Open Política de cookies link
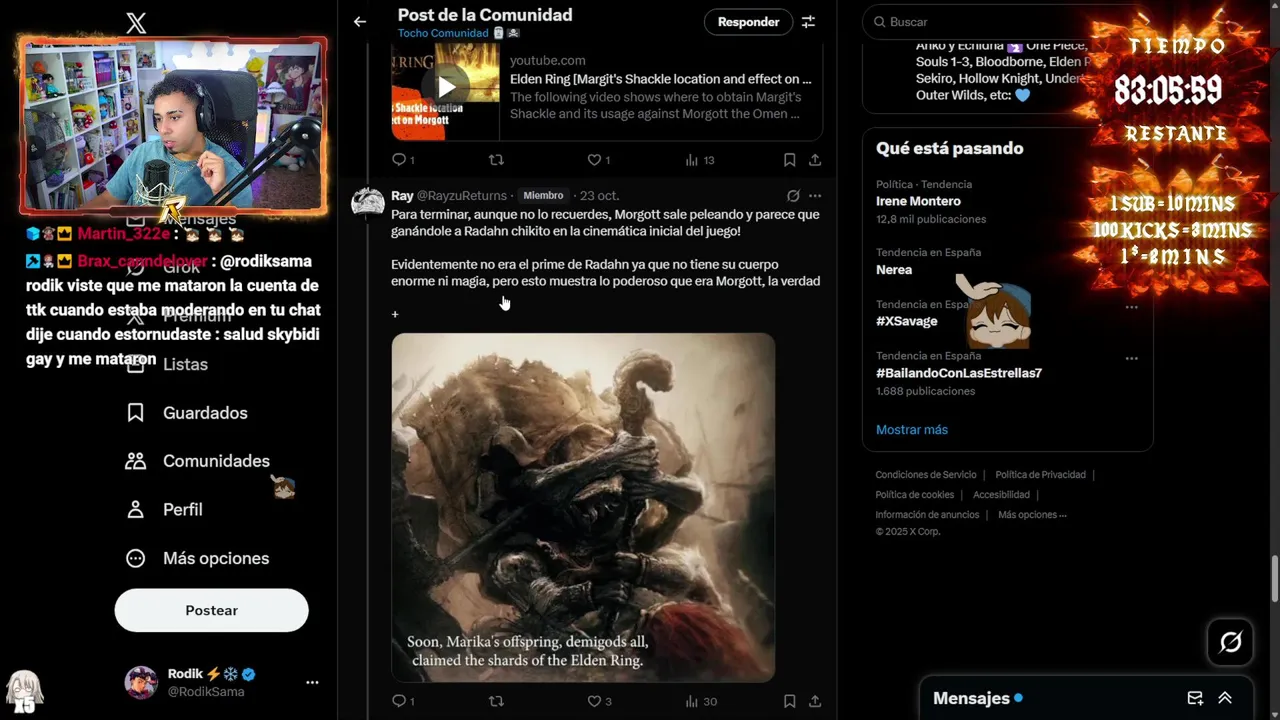The image size is (1280, 720). click(915, 495)
